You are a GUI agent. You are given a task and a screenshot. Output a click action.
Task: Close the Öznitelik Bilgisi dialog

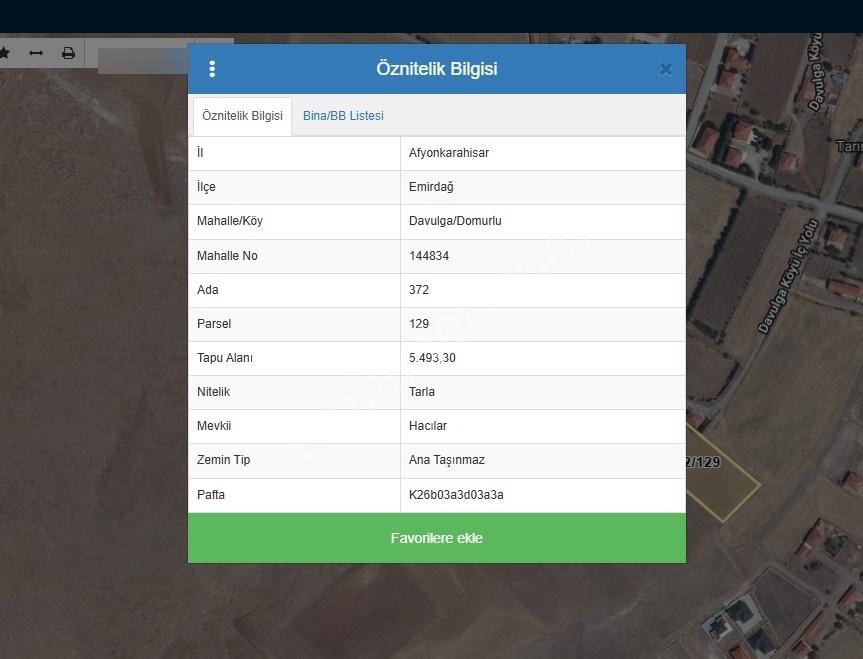pyautogui.click(x=665, y=69)
